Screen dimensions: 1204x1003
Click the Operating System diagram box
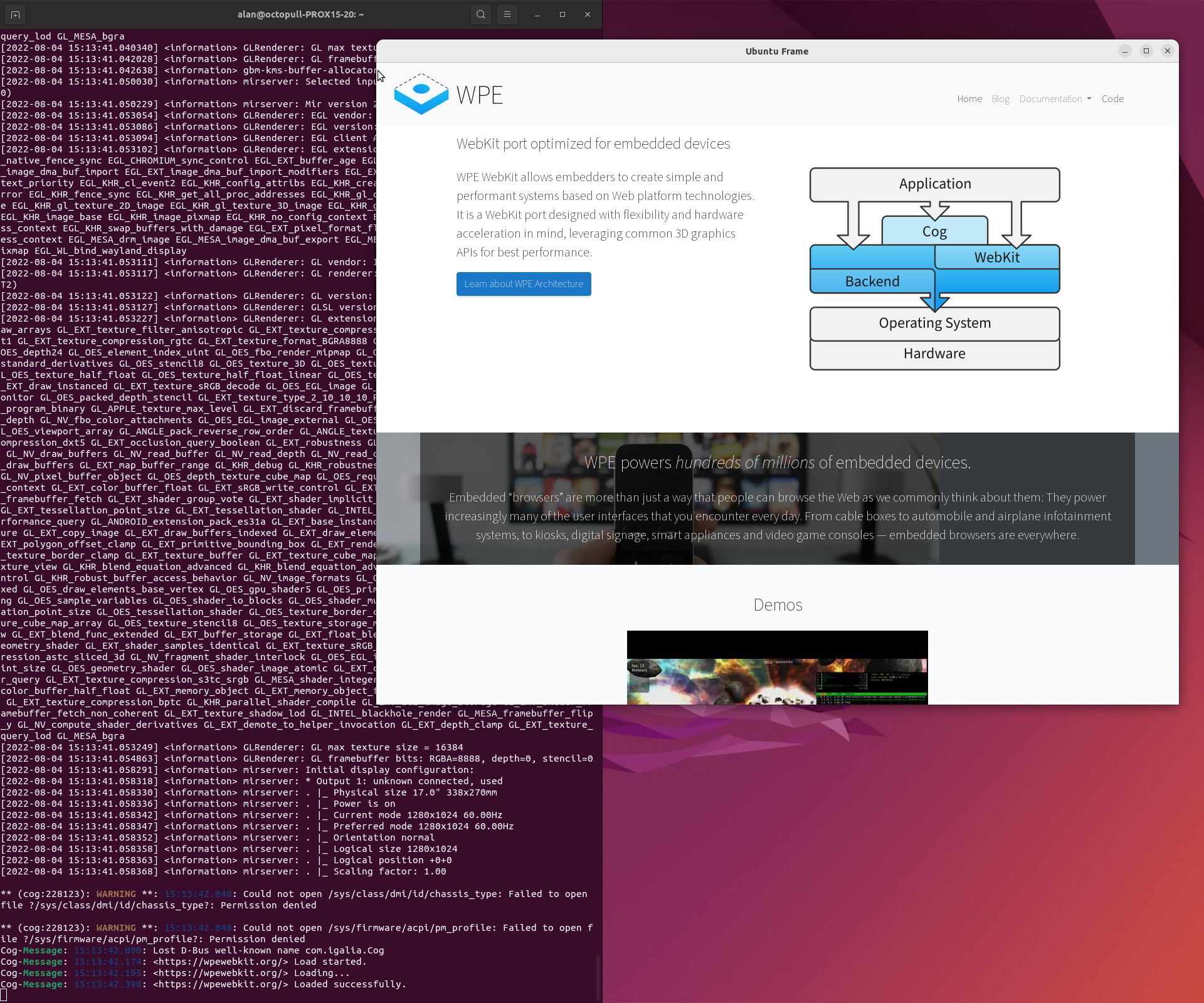934,323
